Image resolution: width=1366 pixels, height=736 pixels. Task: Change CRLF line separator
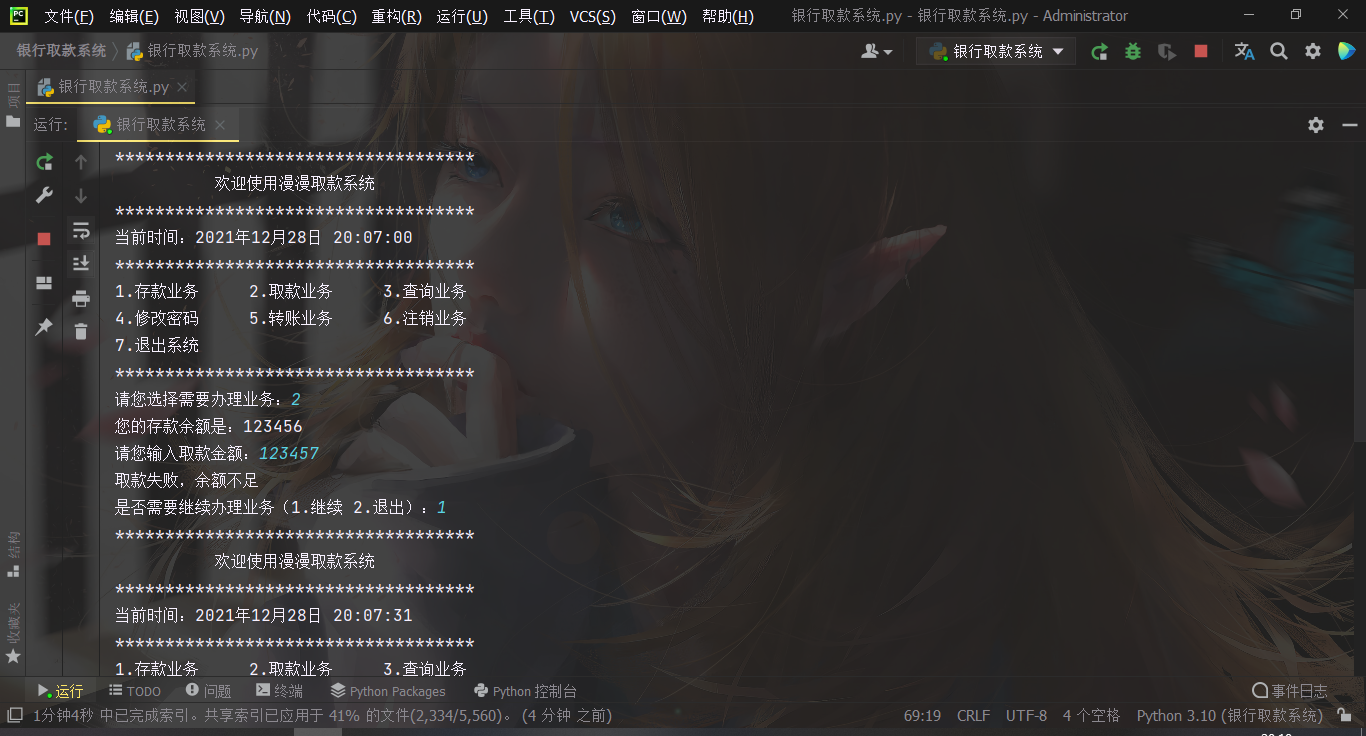tap(973, 716)
